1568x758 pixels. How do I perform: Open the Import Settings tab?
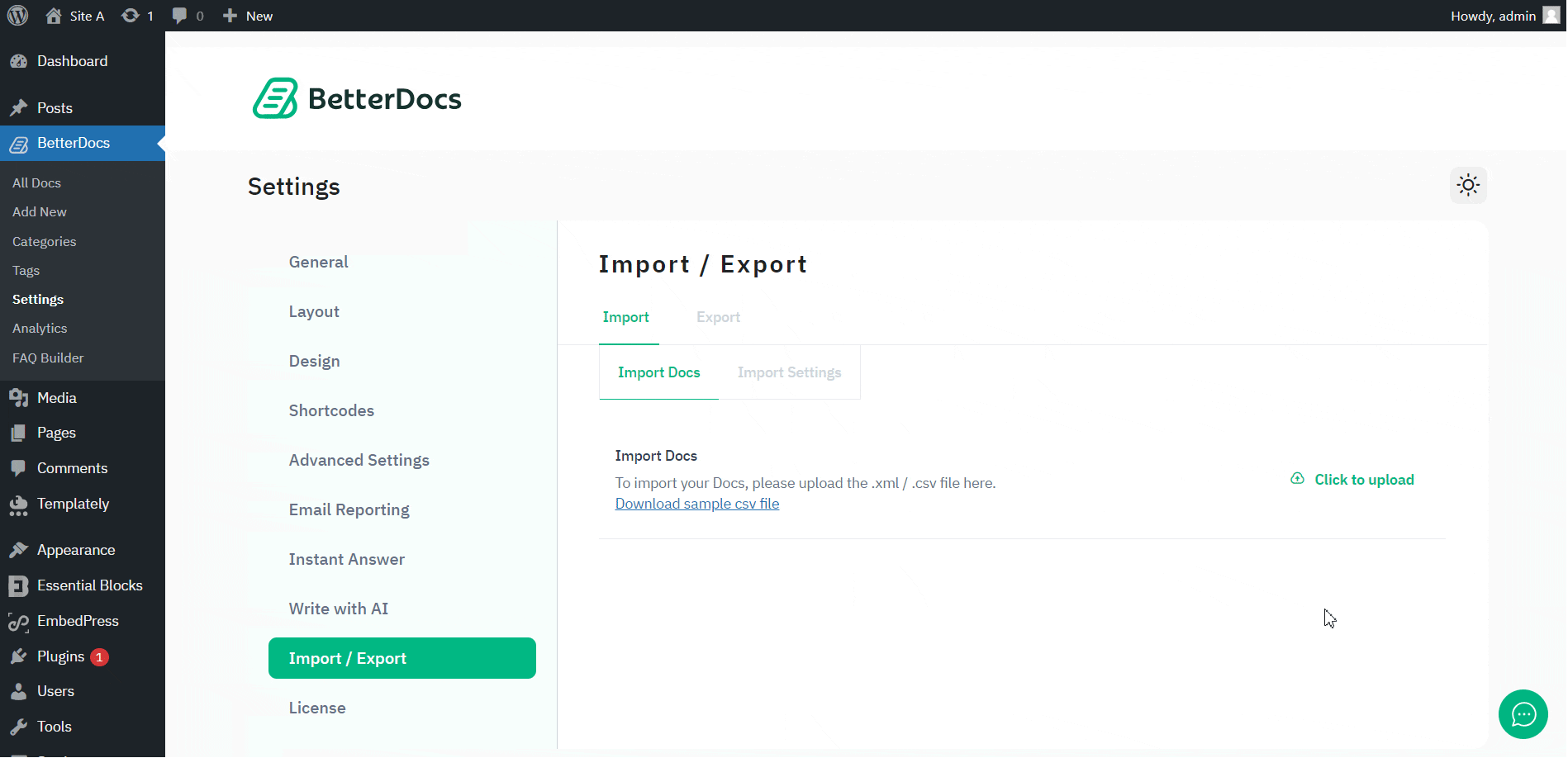tap(789, 372)
